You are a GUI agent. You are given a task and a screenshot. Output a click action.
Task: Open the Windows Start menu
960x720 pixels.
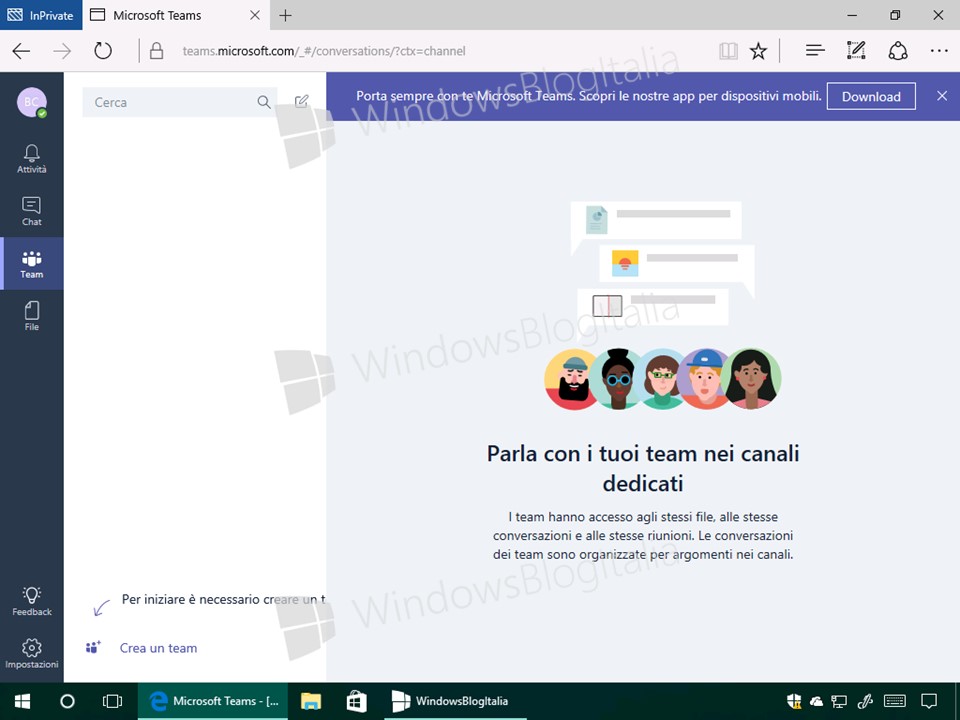tap(23, 701)
